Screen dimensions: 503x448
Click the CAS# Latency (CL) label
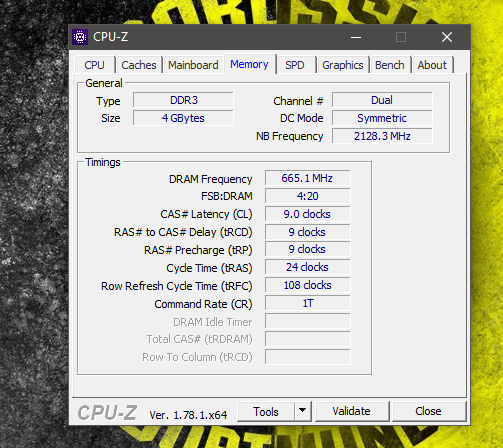pos(206,214)
